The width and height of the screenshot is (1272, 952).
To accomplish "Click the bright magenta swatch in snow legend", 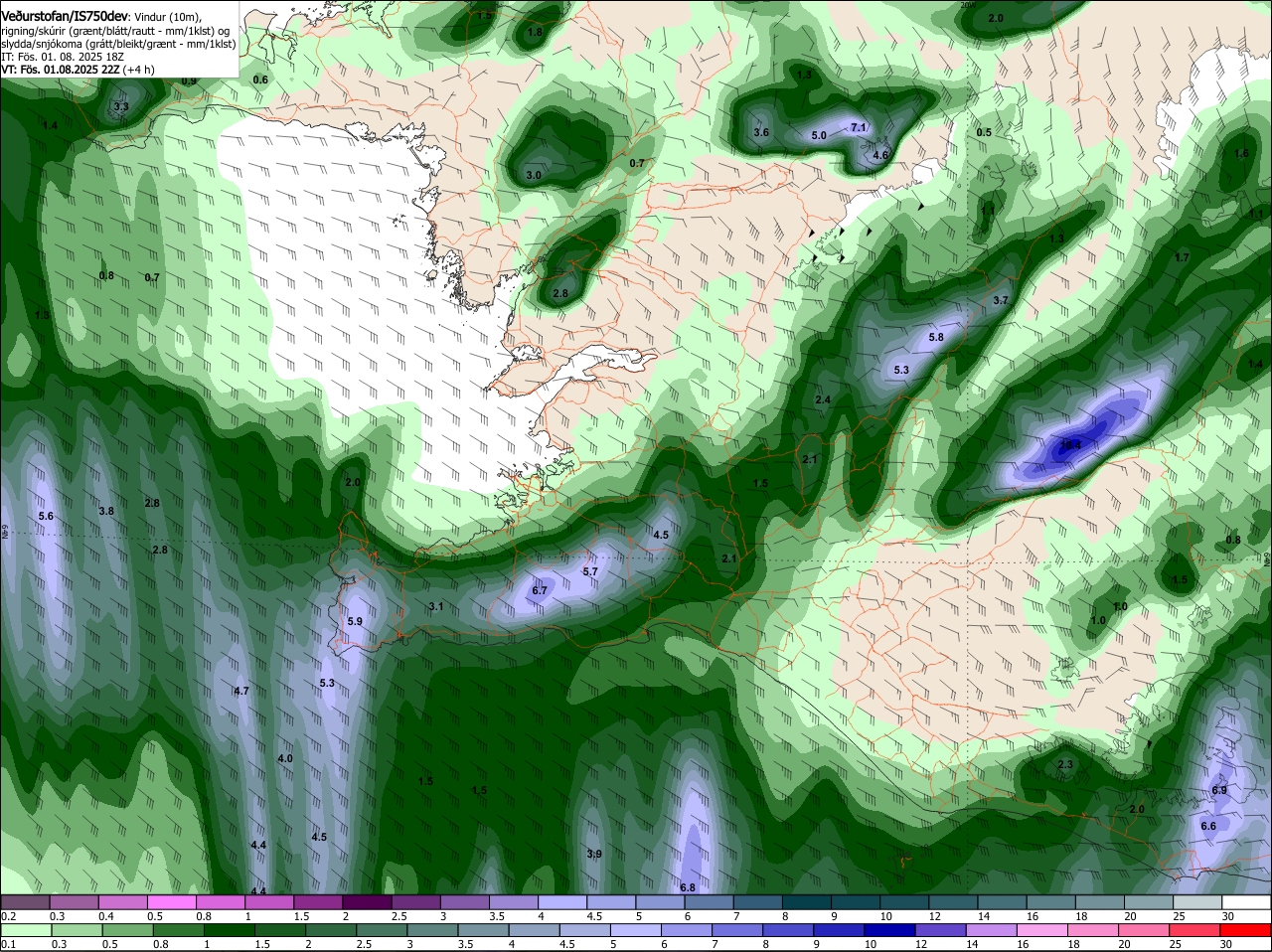I will click(170, 902).
